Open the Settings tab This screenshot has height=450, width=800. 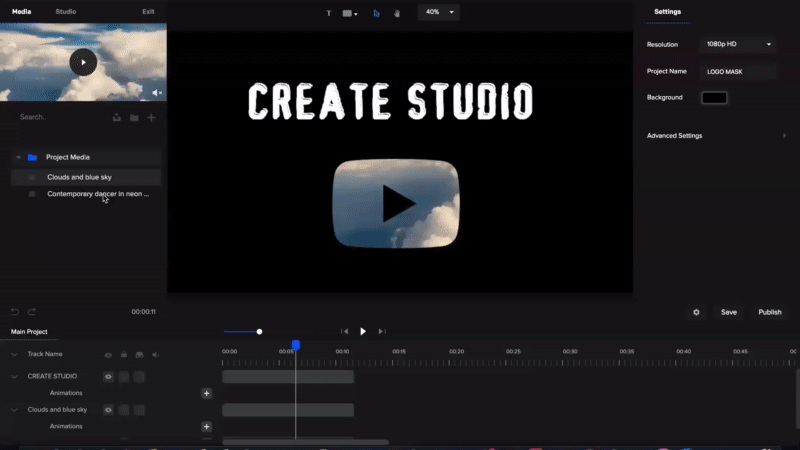(x=667, y=12)
